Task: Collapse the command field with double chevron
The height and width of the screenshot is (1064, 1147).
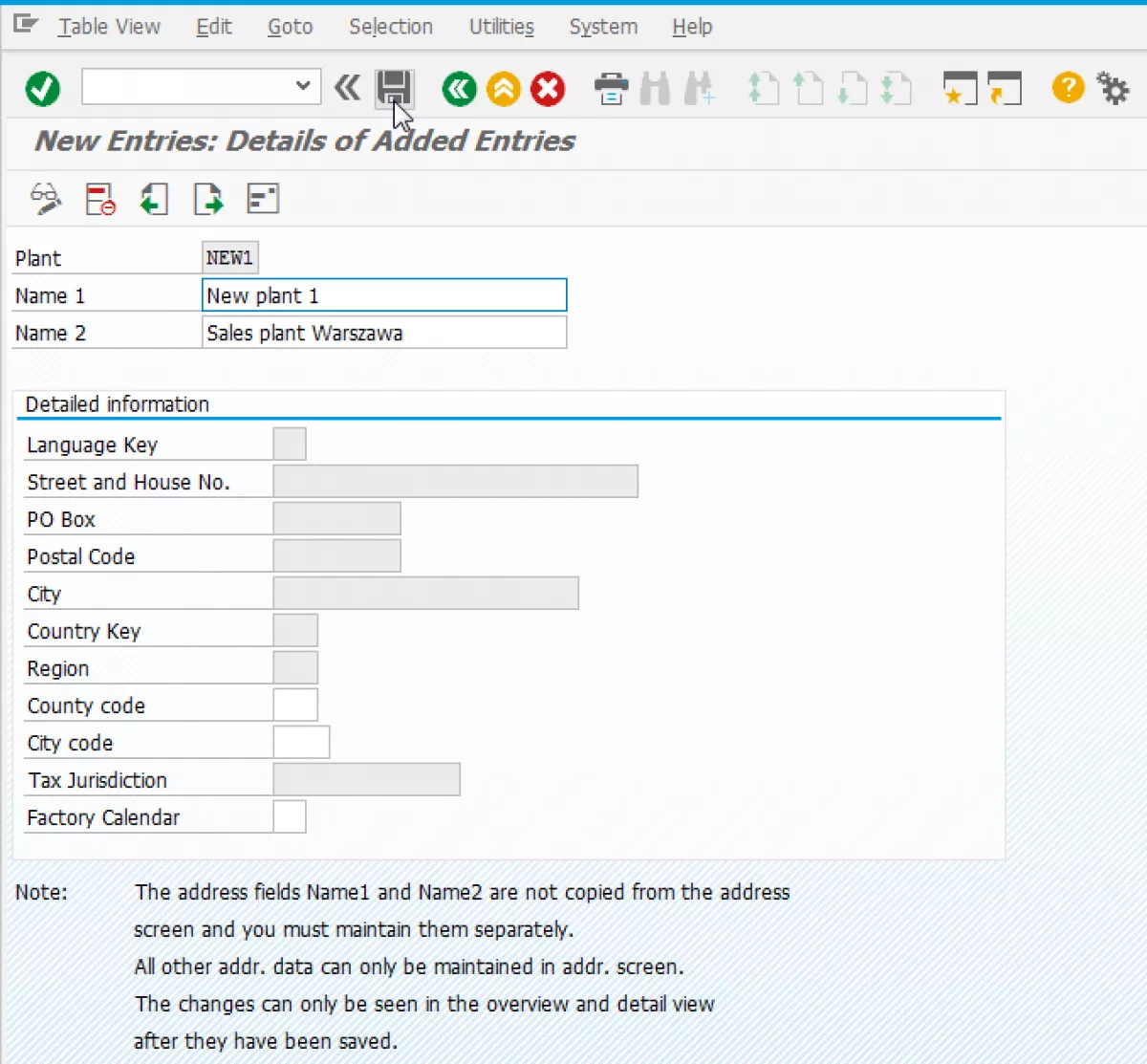Action: coord(347,88)
